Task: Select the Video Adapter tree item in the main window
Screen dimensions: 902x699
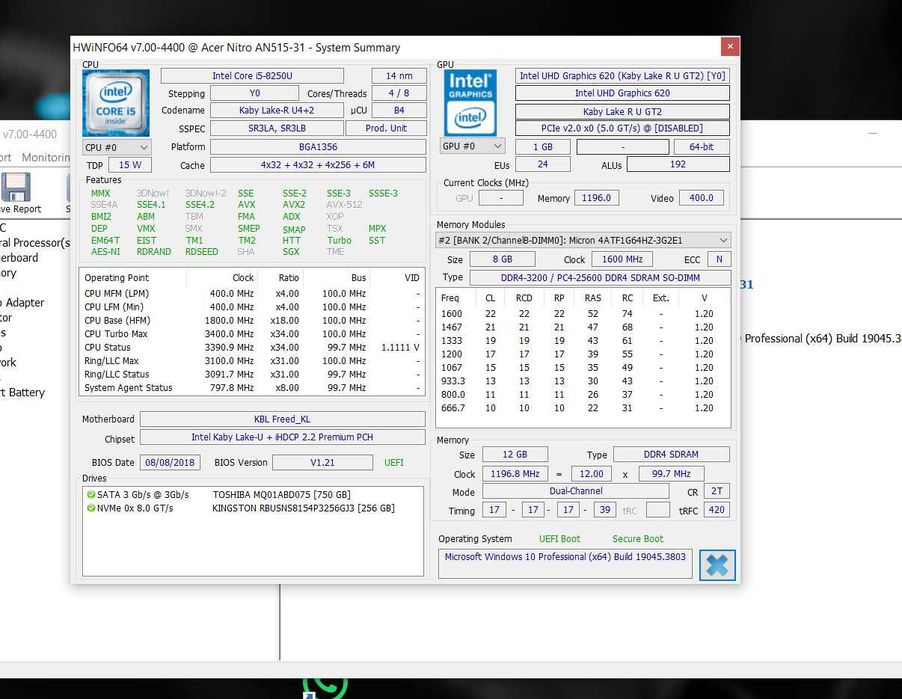Action: 22,303
